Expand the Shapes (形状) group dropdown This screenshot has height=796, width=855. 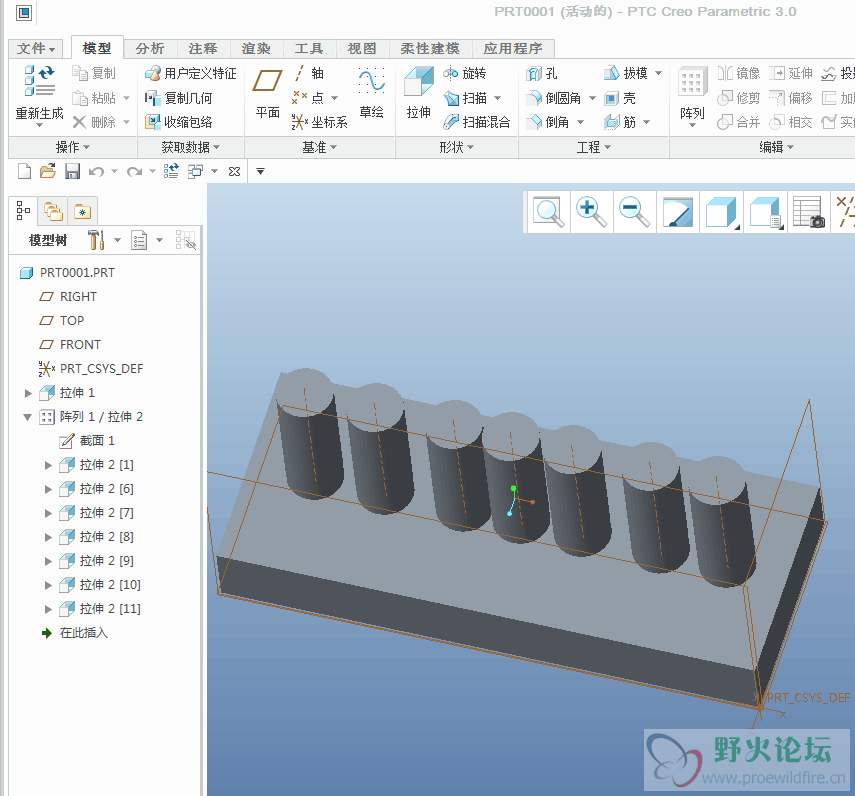coord(456,147)
